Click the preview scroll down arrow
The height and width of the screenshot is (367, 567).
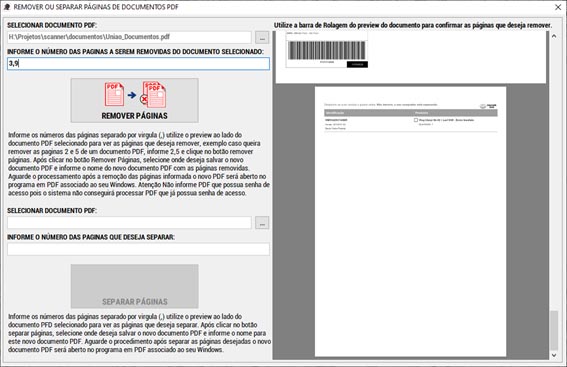coord(554,355)
